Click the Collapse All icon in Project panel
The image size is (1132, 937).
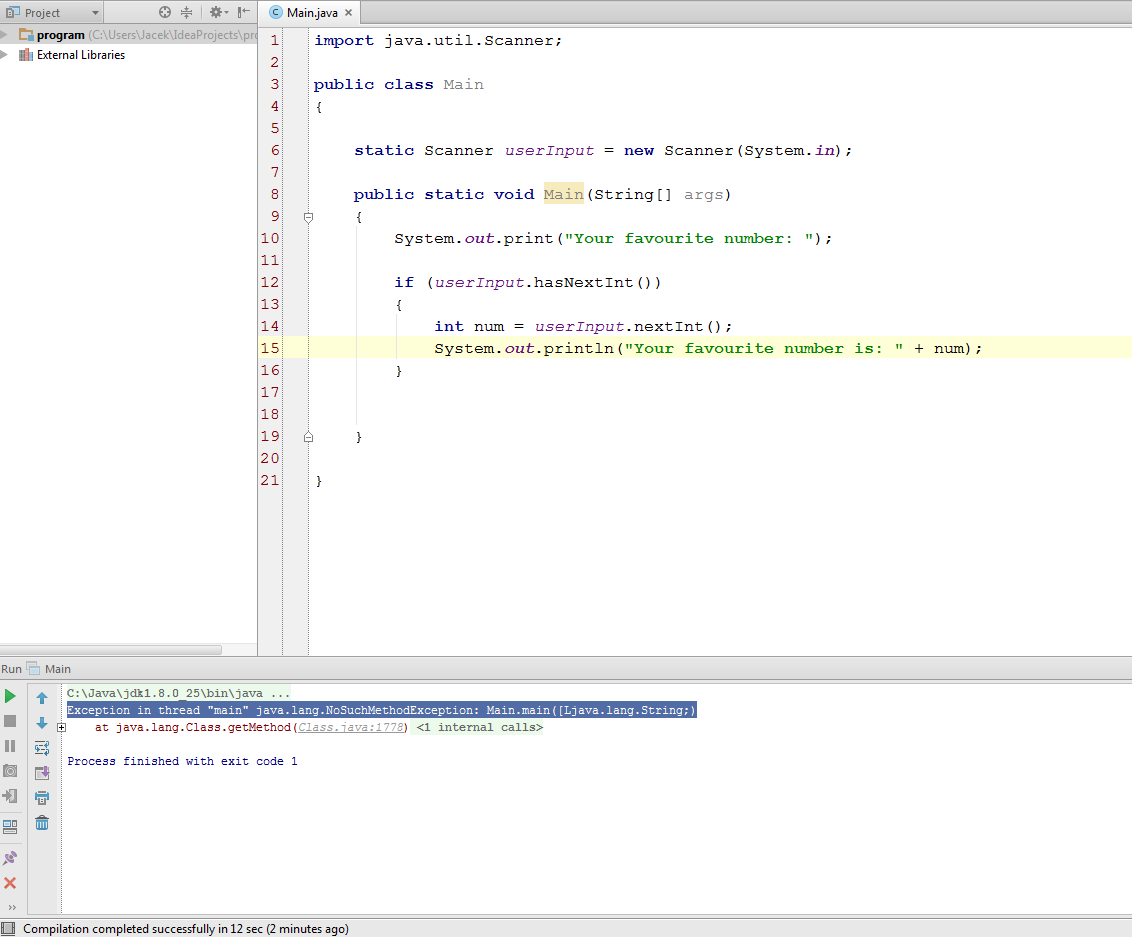(187, 13)
